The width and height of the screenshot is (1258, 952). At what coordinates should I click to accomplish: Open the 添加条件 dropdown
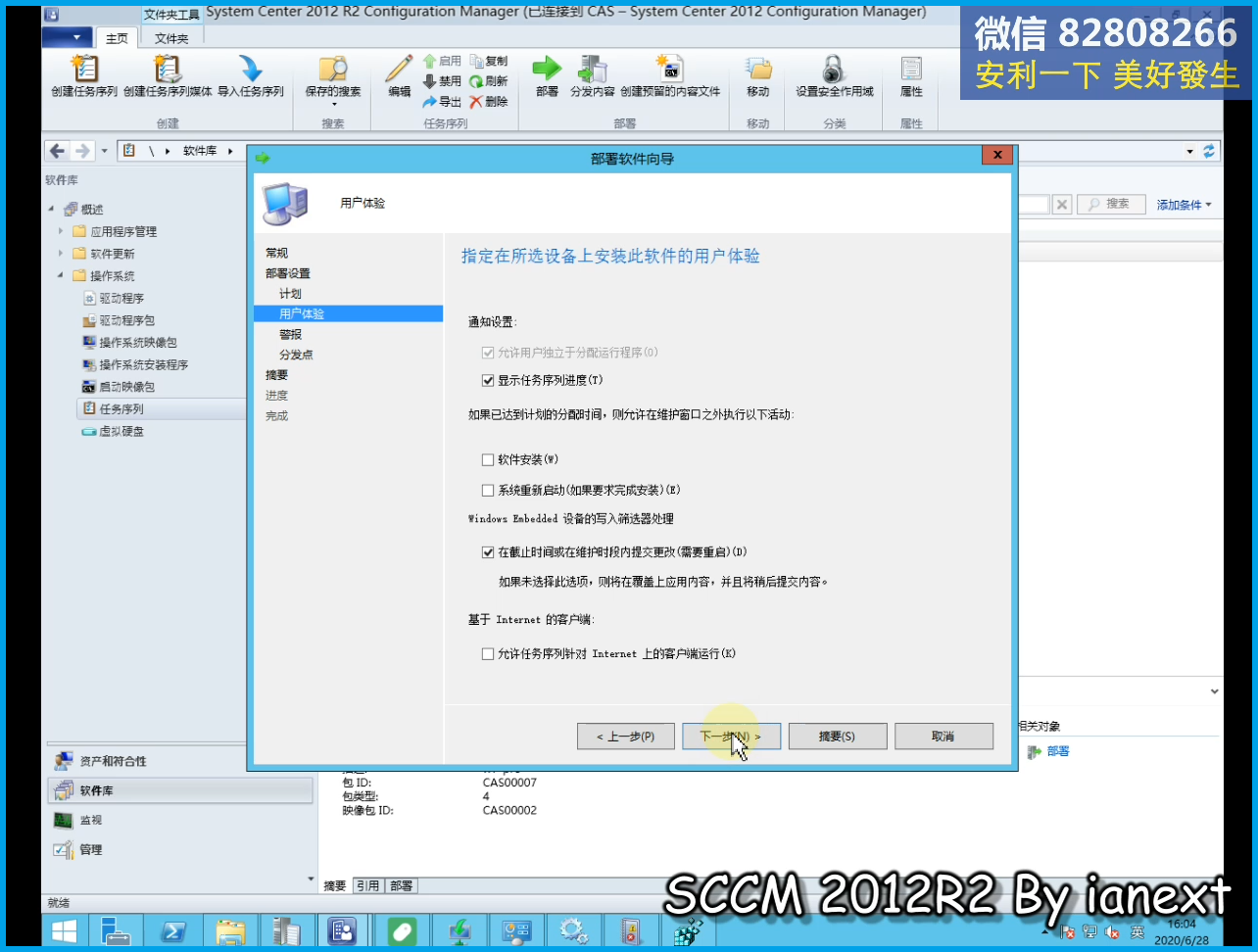coord(1184,205)
